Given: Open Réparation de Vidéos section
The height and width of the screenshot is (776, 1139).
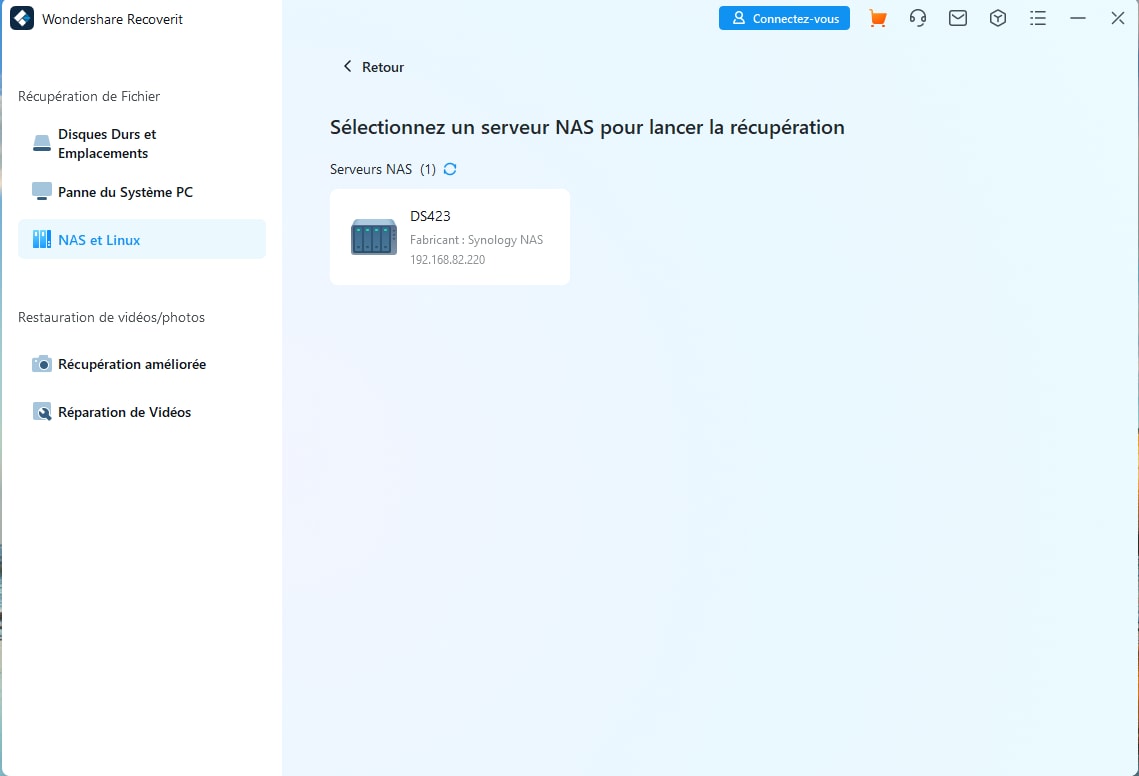Looking at the screenshot, I should click(x=142, y=412).
